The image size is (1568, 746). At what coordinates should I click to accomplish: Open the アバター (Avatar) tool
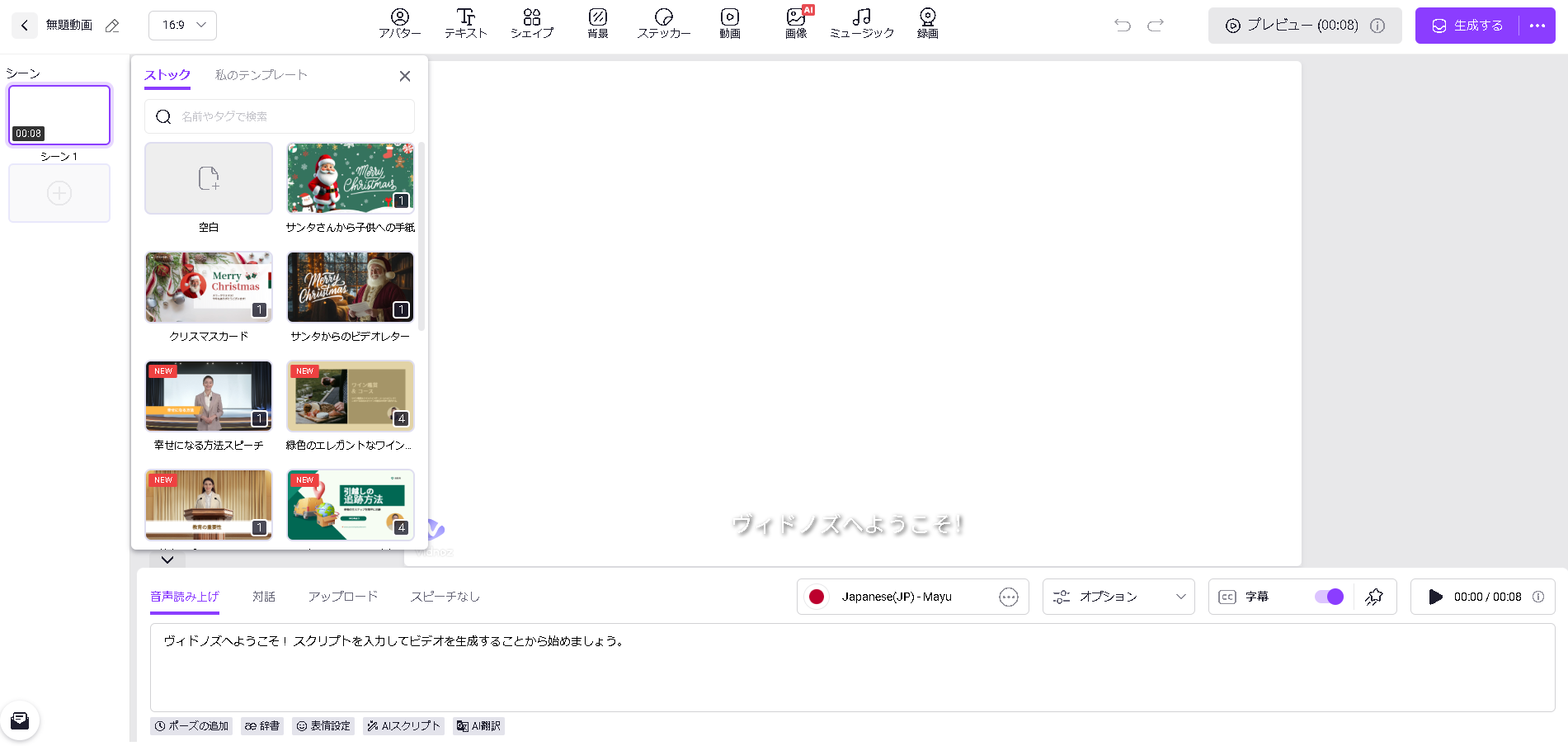coord(400,24)
